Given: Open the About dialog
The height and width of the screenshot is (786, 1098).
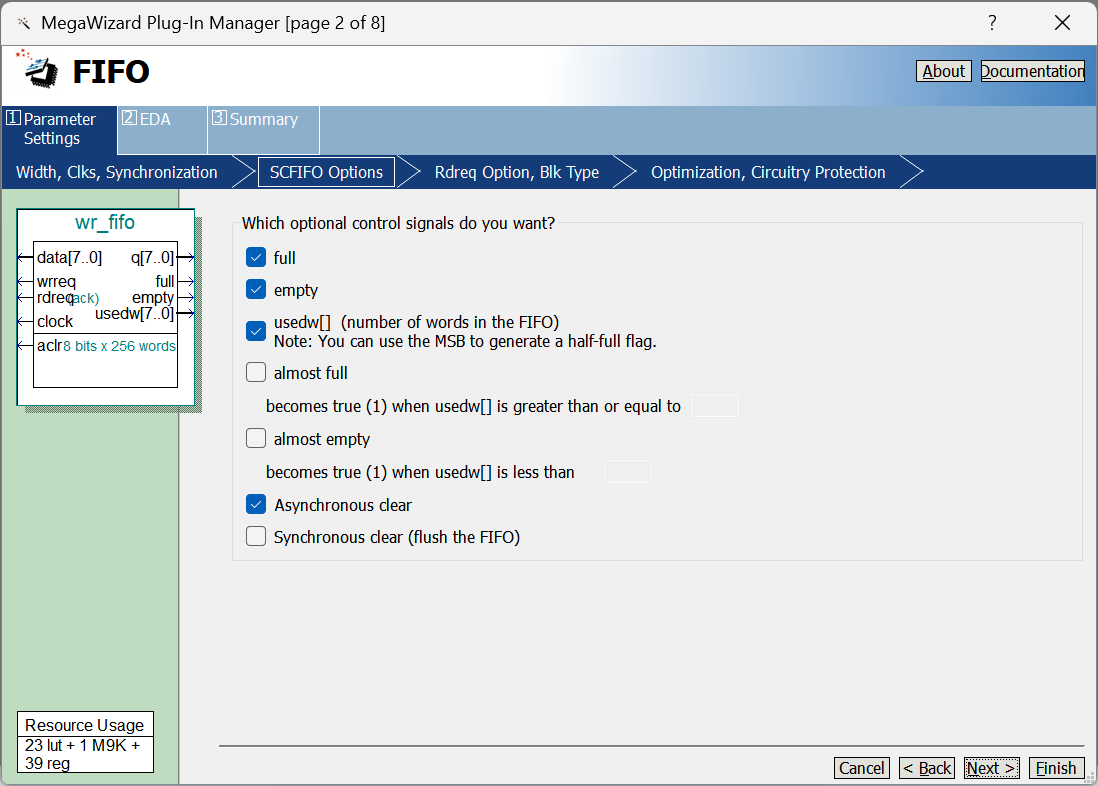Looking at the screenshot, I should [943, 71].
